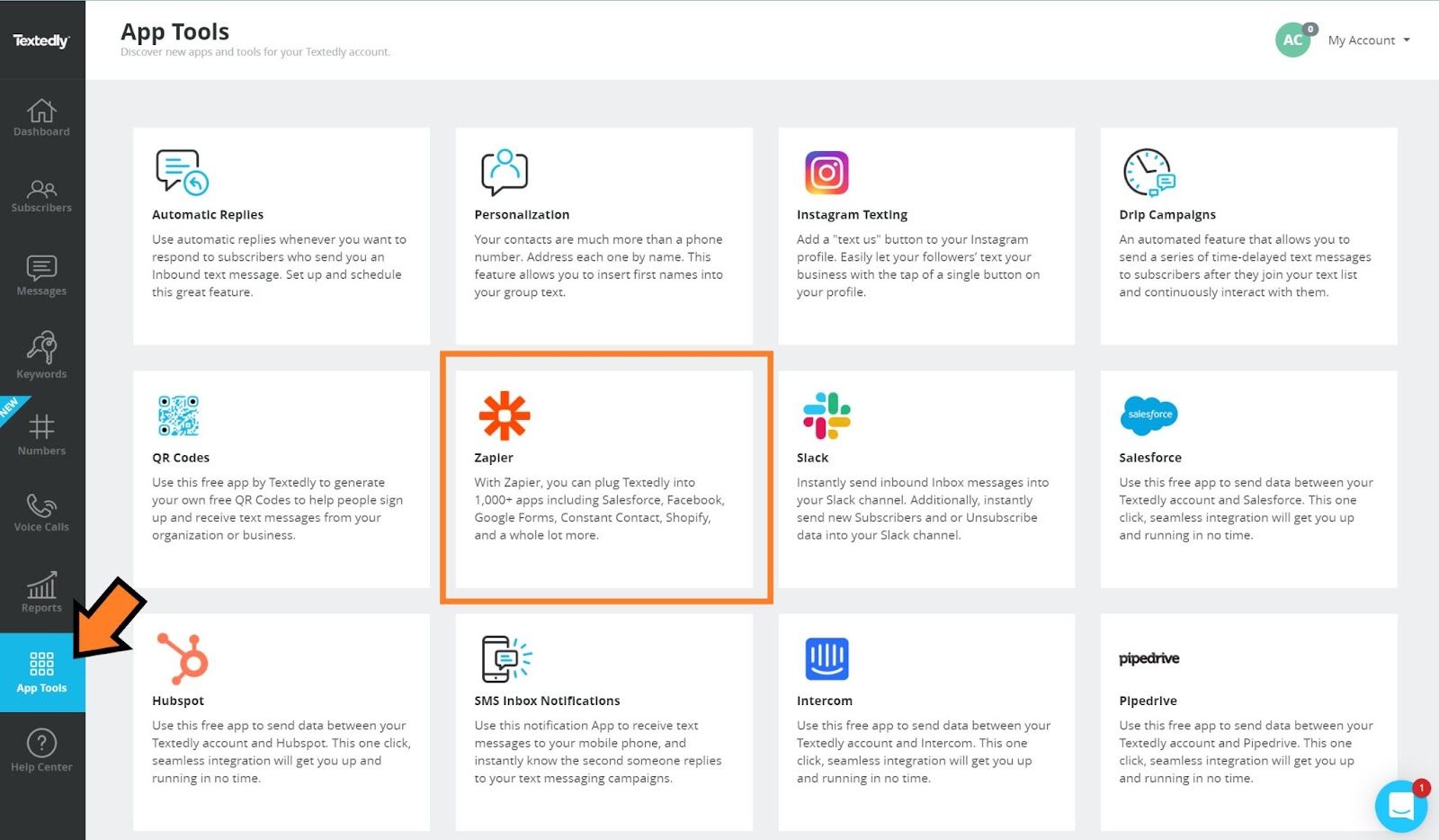1439x840 pixels.
Task: Click the Intercom logo icon
Action: coord(827,658)
